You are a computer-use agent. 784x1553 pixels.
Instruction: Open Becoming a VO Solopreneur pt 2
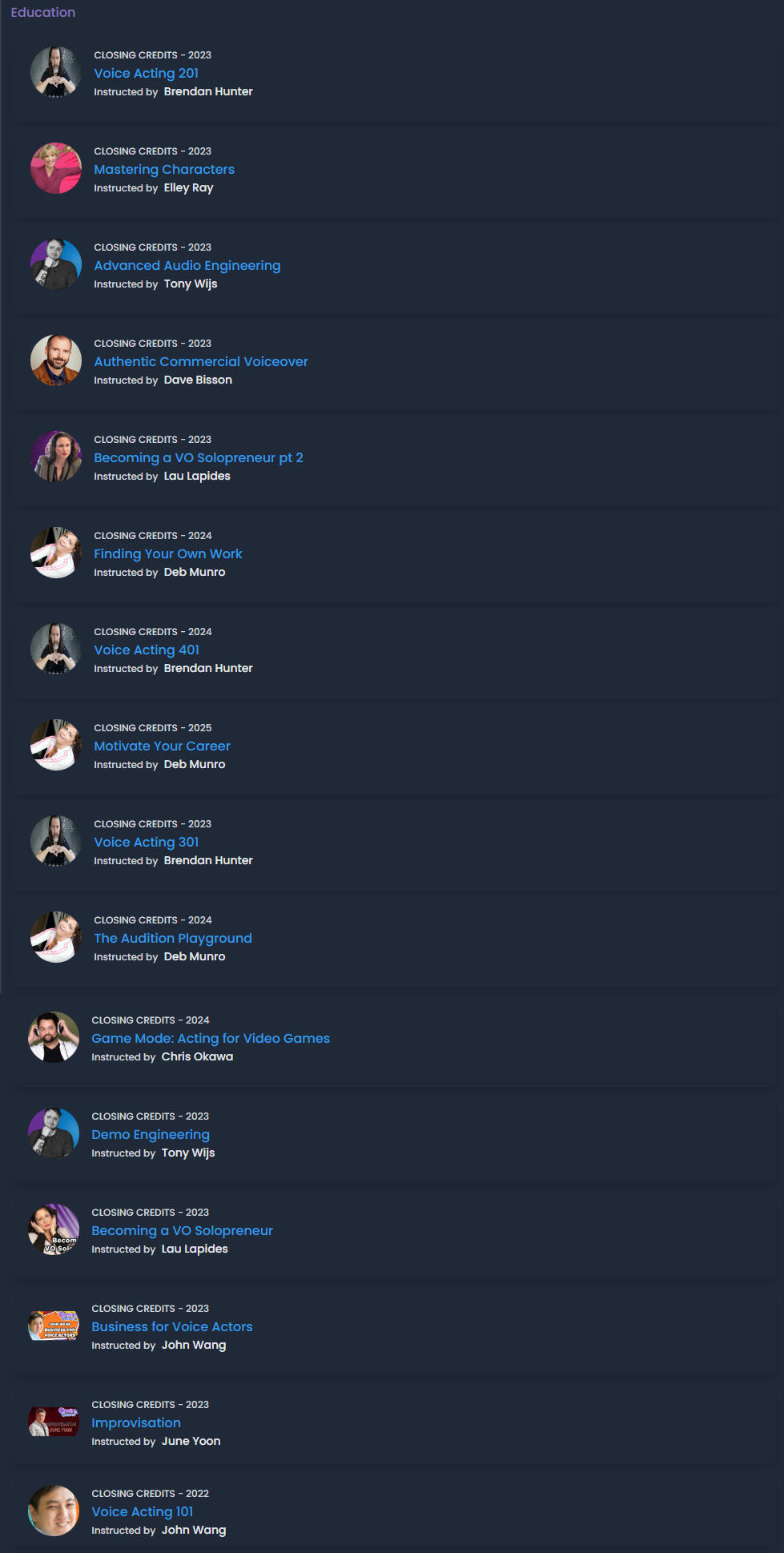(198, 457)
